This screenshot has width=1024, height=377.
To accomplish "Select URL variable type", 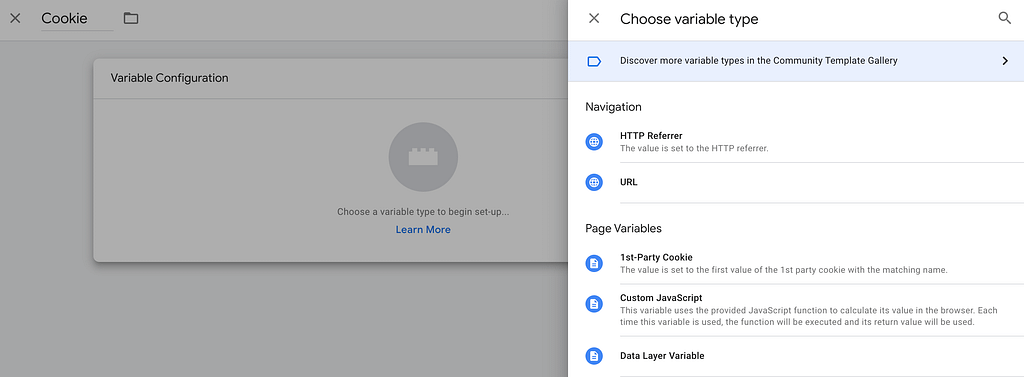I will click(796, 182).
